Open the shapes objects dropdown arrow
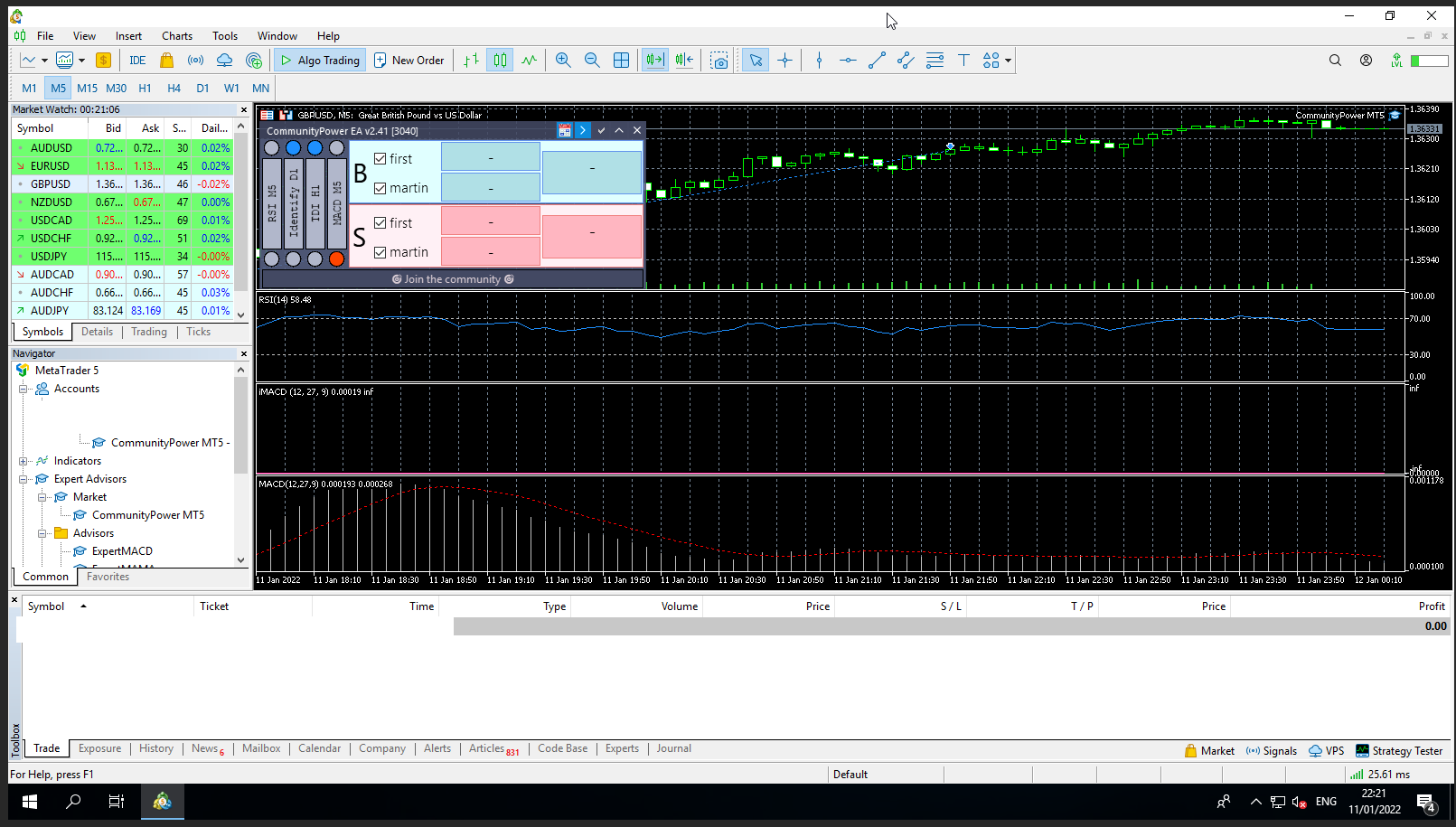1456x827 pixels. click(x=1008, y=61)
